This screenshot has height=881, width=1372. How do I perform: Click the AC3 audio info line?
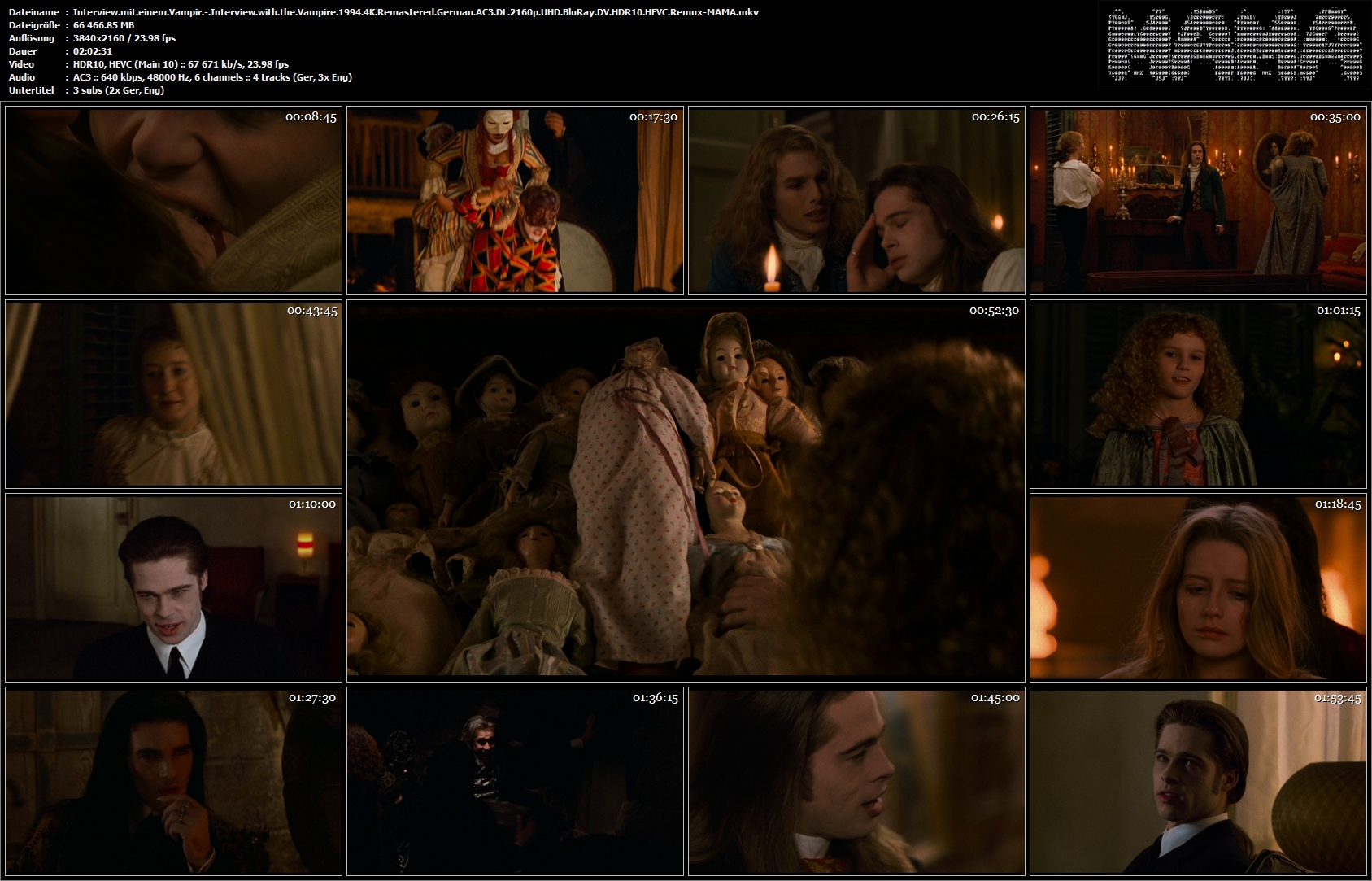[x=212, y=77]
